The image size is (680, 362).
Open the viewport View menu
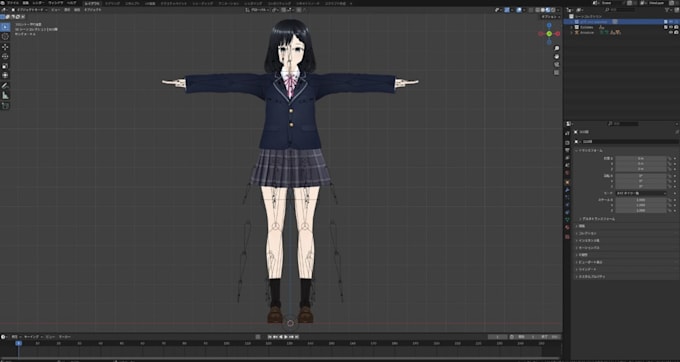[56, 10]
